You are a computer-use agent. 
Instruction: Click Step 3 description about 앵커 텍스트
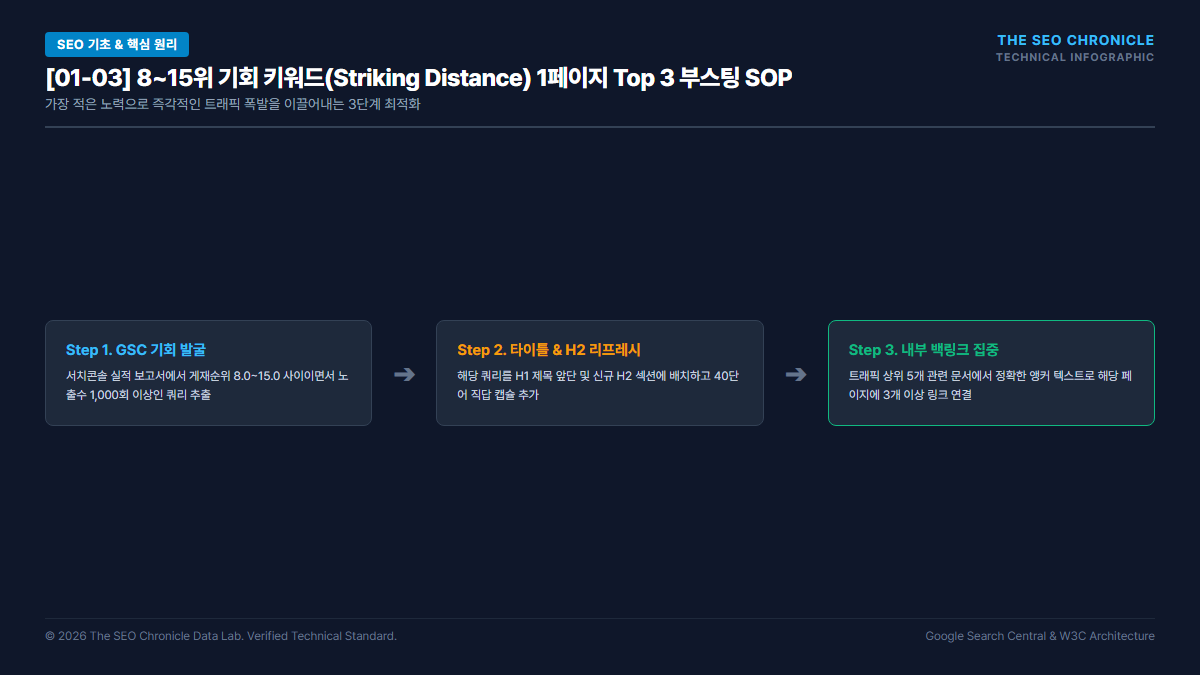(x=990, y=385)
